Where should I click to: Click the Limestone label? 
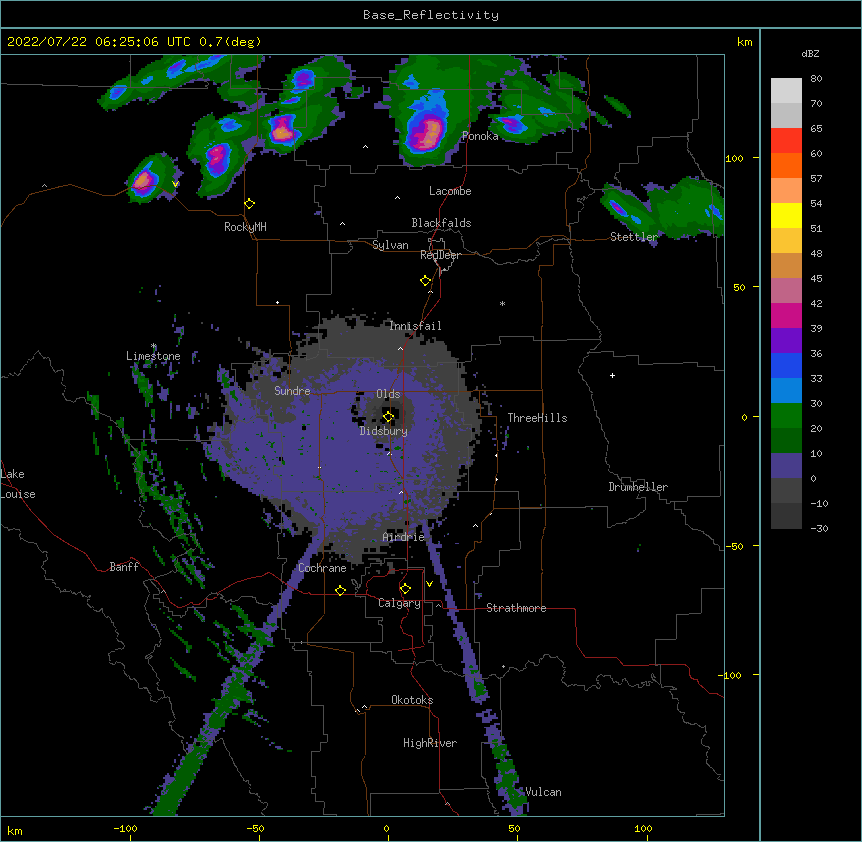point(153,356)
